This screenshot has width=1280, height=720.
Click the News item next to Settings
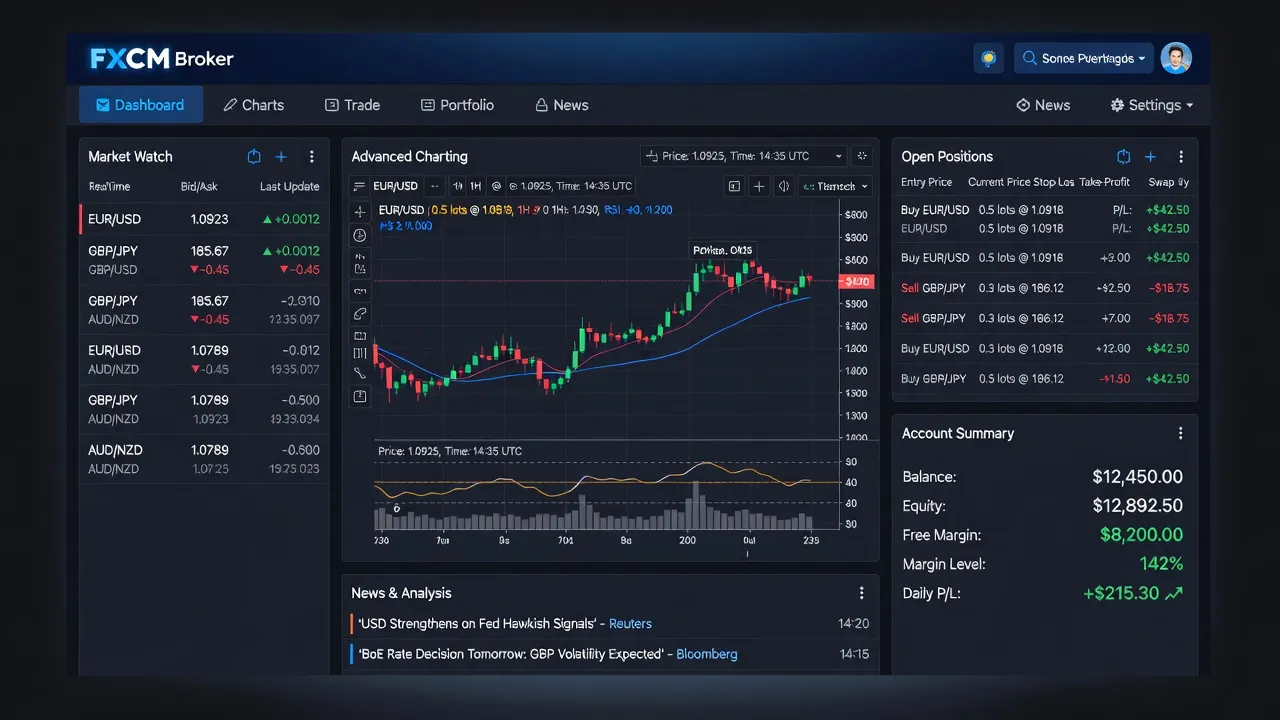tap(1043, 105)
